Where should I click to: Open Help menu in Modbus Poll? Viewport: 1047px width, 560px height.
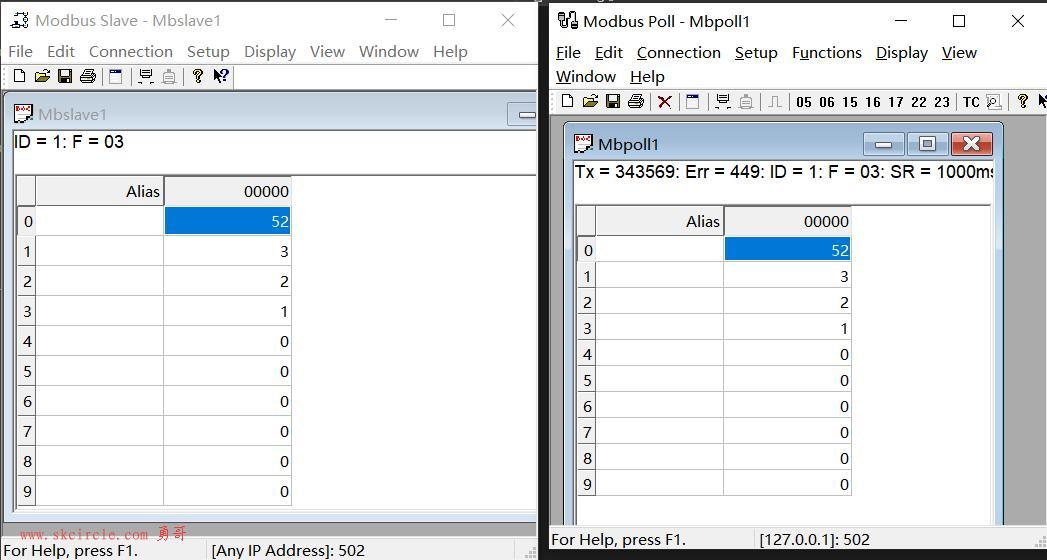(x=647, y=77)
